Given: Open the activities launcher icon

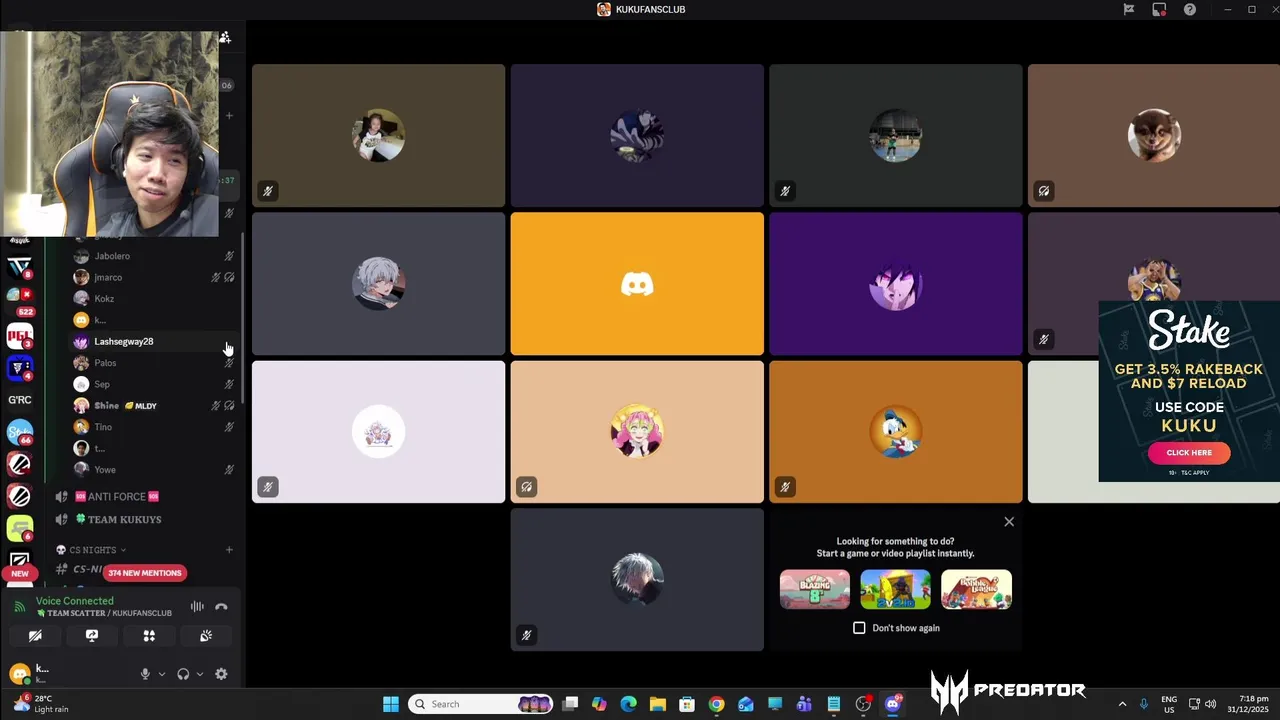Looking at the screenshot, I should [149, 636].
